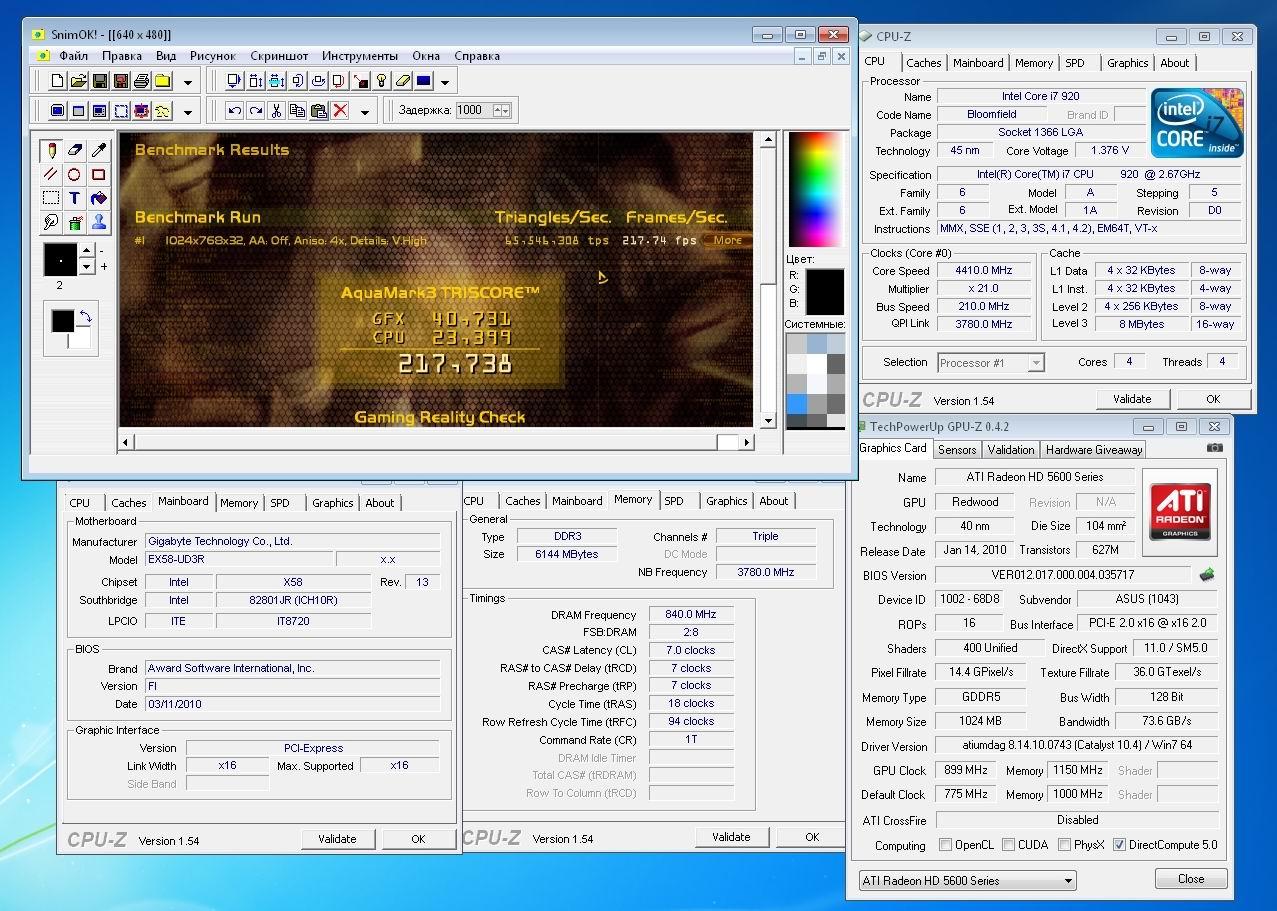The width and height of the screenshot is (1277, 911).
Task: Redo the edit in SnimOK toolbar
Action: coord(255,110)
